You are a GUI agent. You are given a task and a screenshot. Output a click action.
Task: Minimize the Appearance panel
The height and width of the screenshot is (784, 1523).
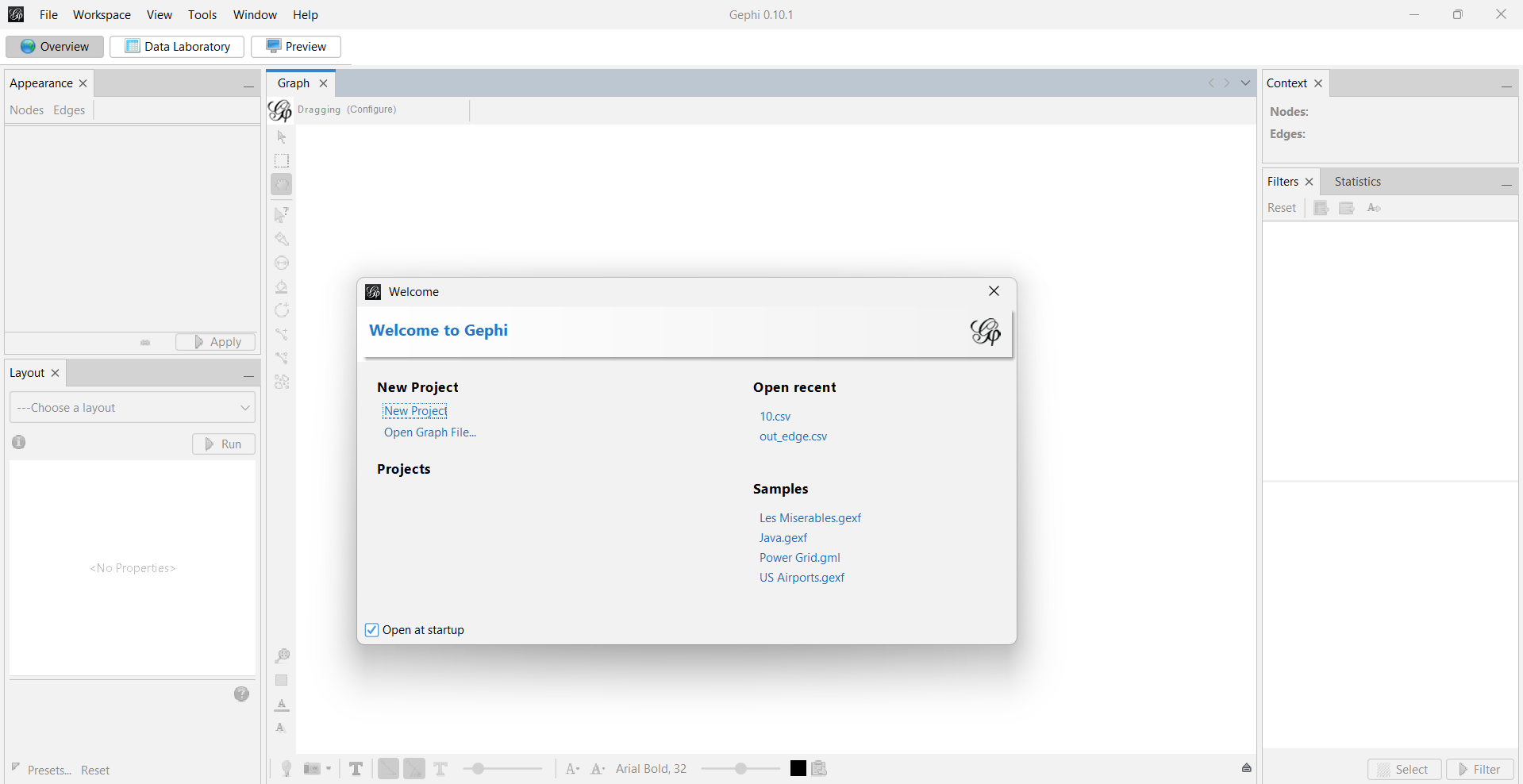[248, 85]
